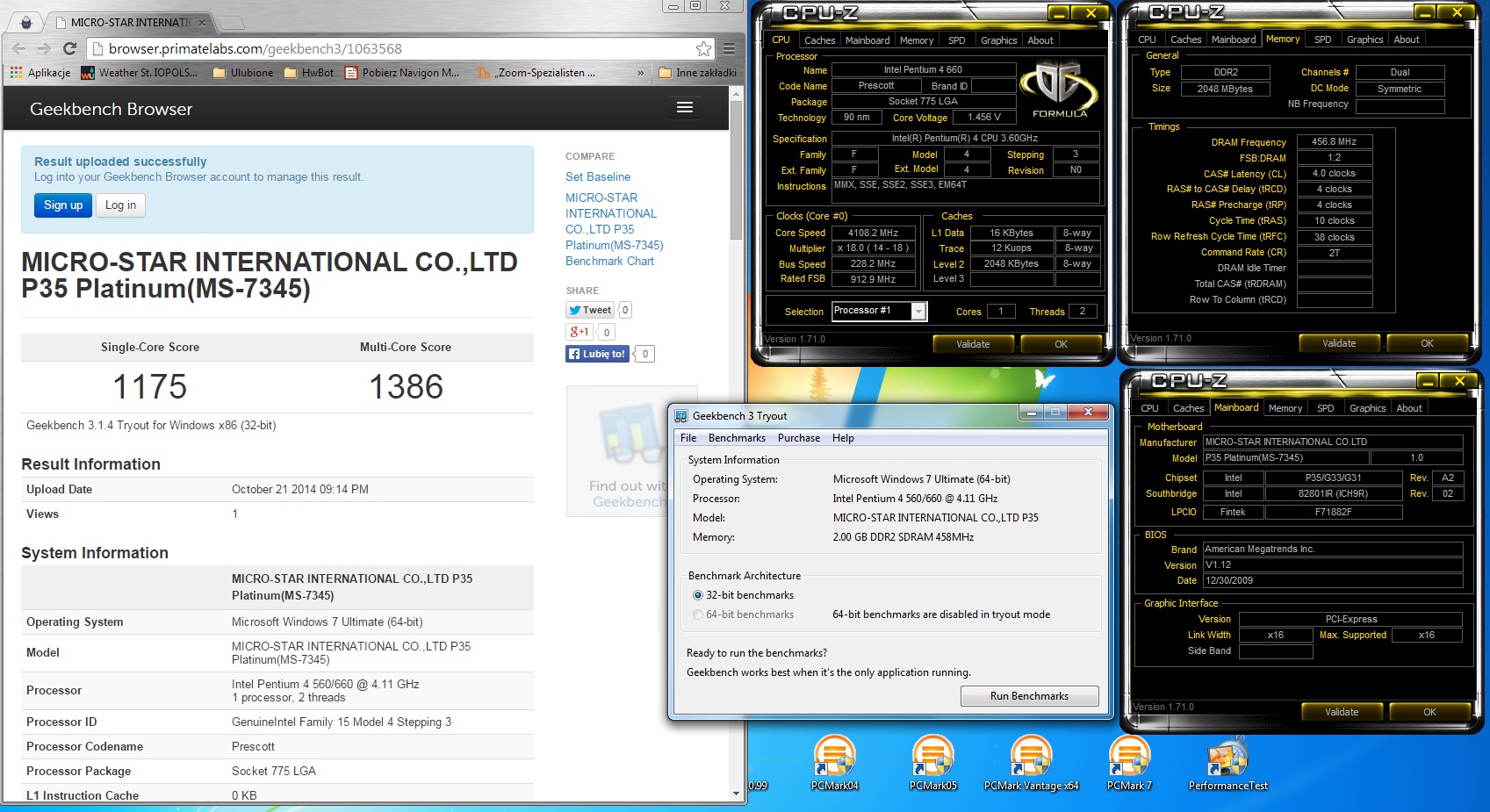Switch to Caches tab in top-left CPU-Z
Image resolution: width=1490 pixels, height=812 pixels.
[x=819, y=40]
